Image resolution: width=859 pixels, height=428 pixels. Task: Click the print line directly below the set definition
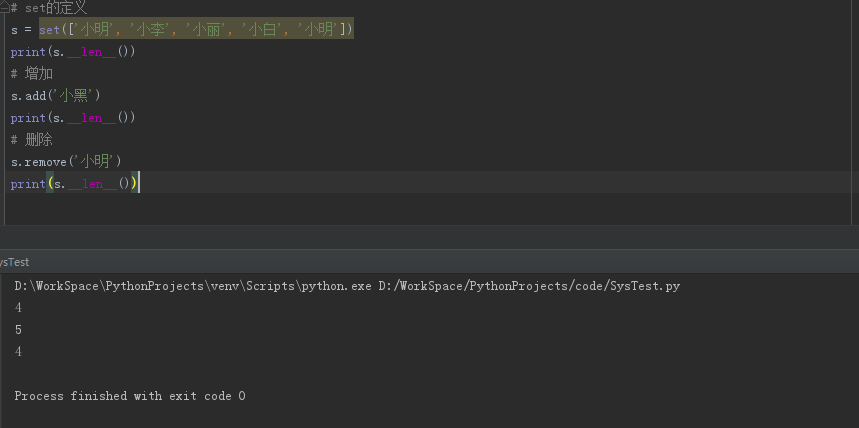point(73,52)
